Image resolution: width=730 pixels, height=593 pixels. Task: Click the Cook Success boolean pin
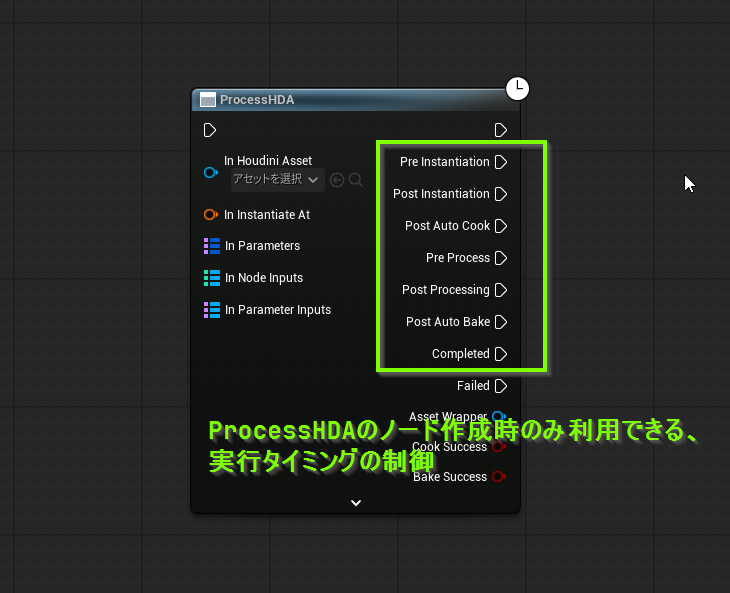[499, 446]
